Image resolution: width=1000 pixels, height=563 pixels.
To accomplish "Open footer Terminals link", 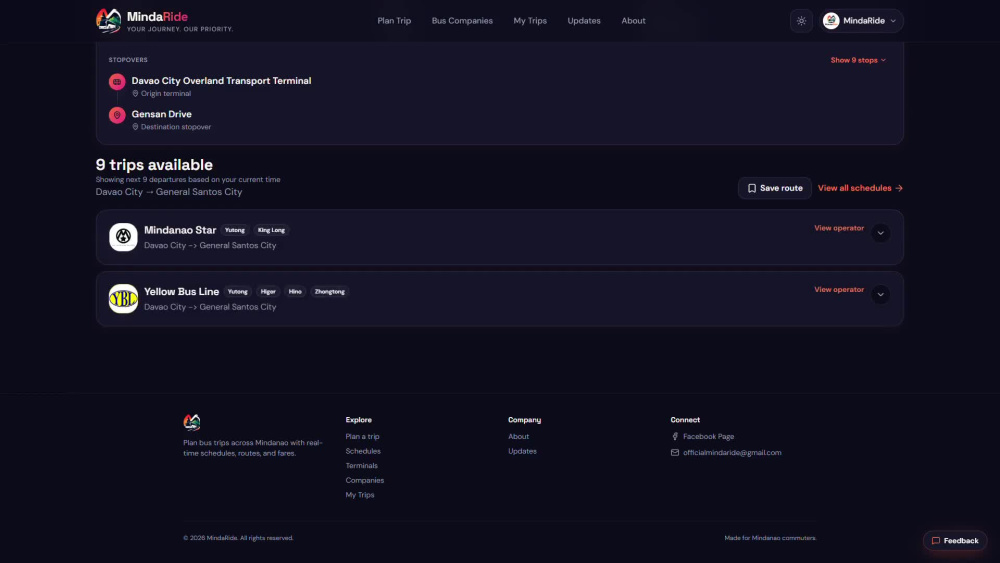I will click(x=362, y=466).
